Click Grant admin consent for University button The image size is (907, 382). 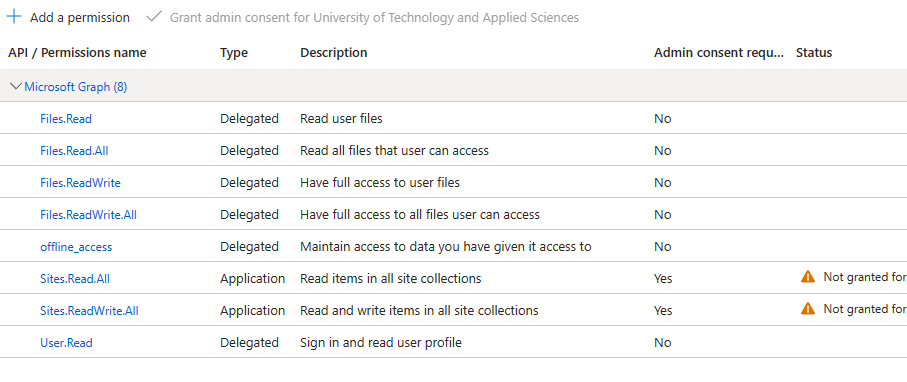363,17
